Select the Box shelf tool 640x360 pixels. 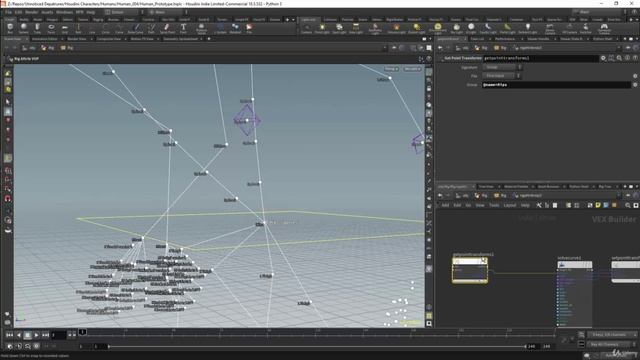10,28
